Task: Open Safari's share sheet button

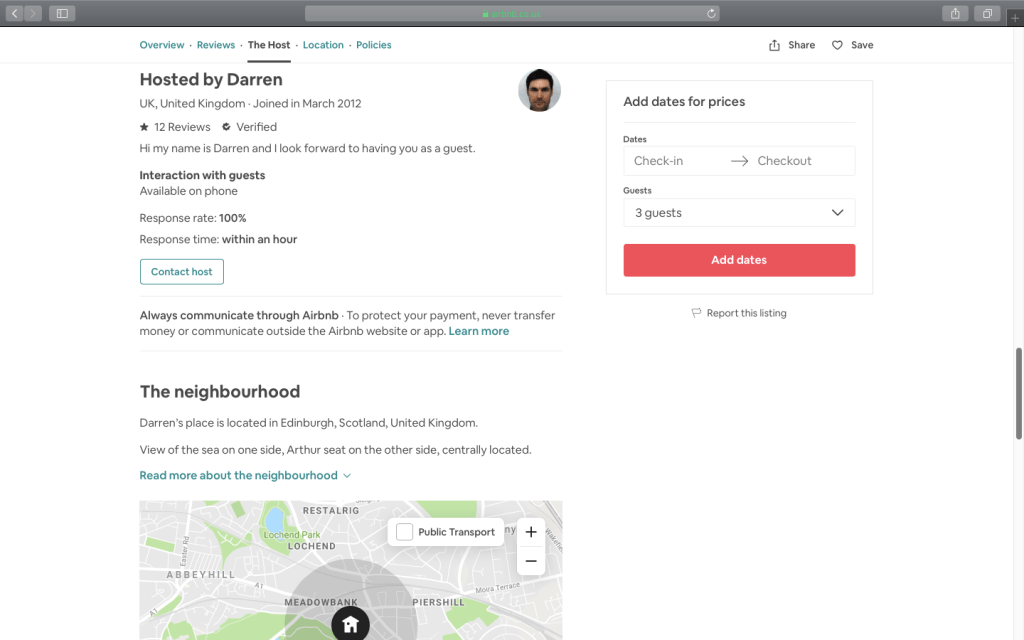Action: [x=955, y=13]
